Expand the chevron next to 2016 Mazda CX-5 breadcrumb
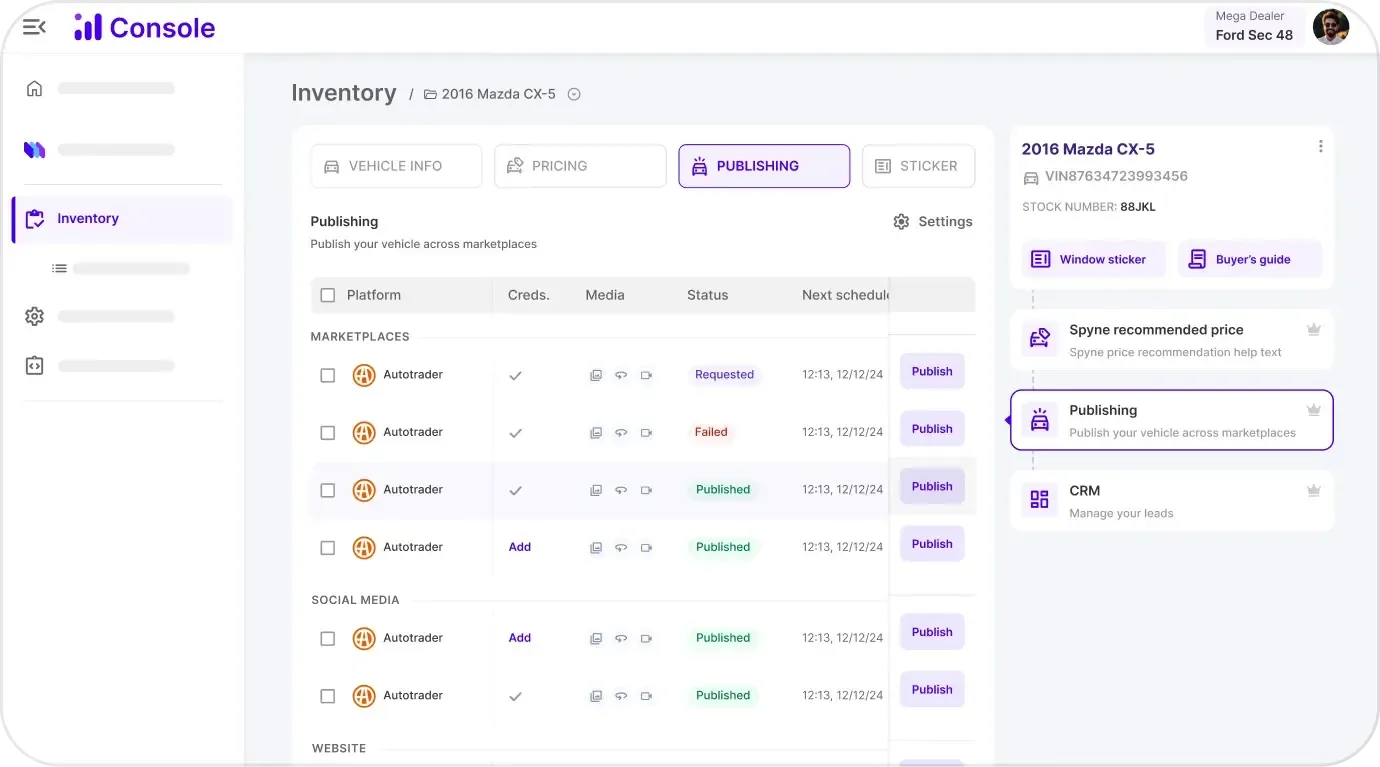This screenshot has width=1380, height=767. 574,93
